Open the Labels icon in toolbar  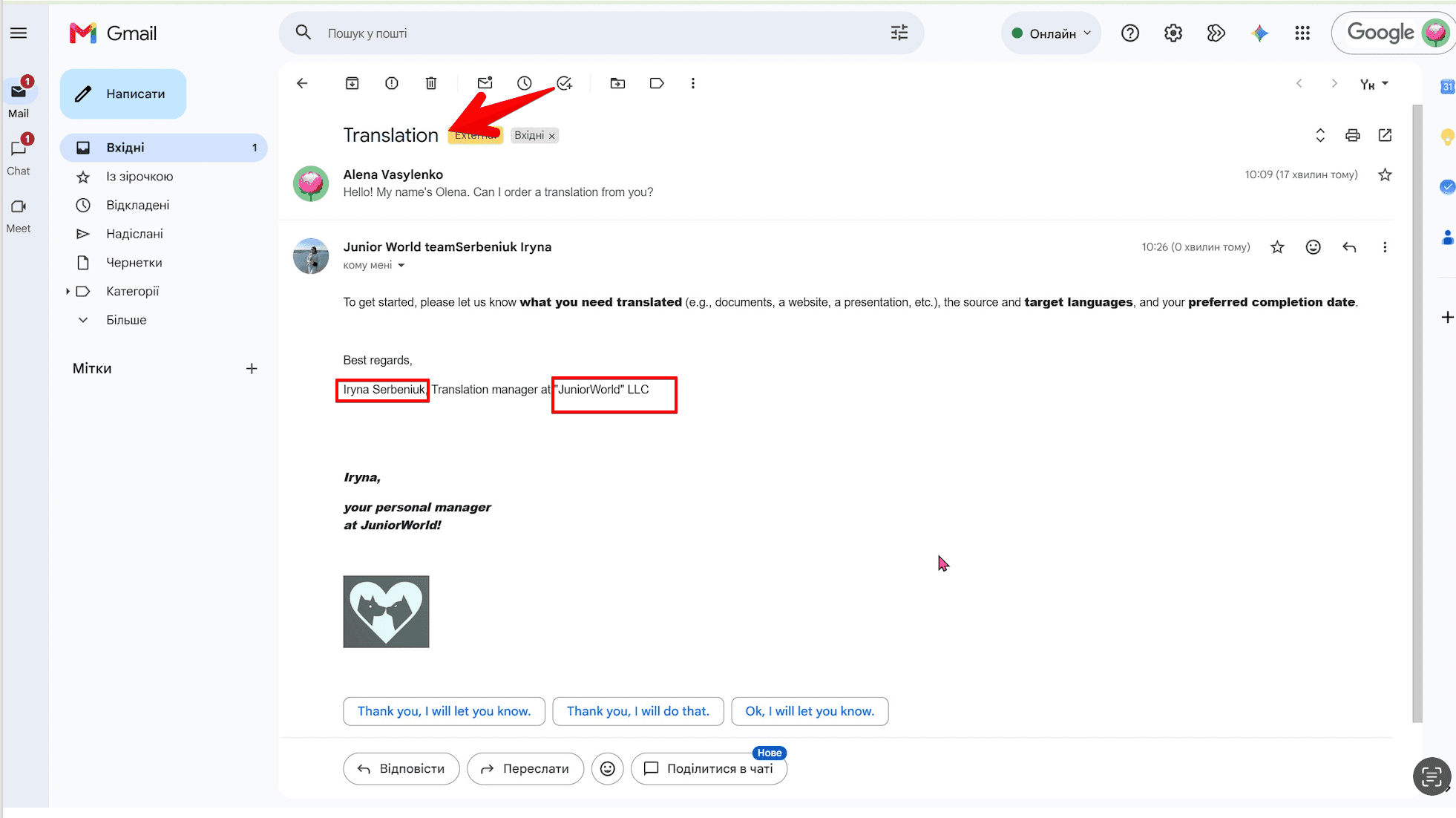pos(657,83)
